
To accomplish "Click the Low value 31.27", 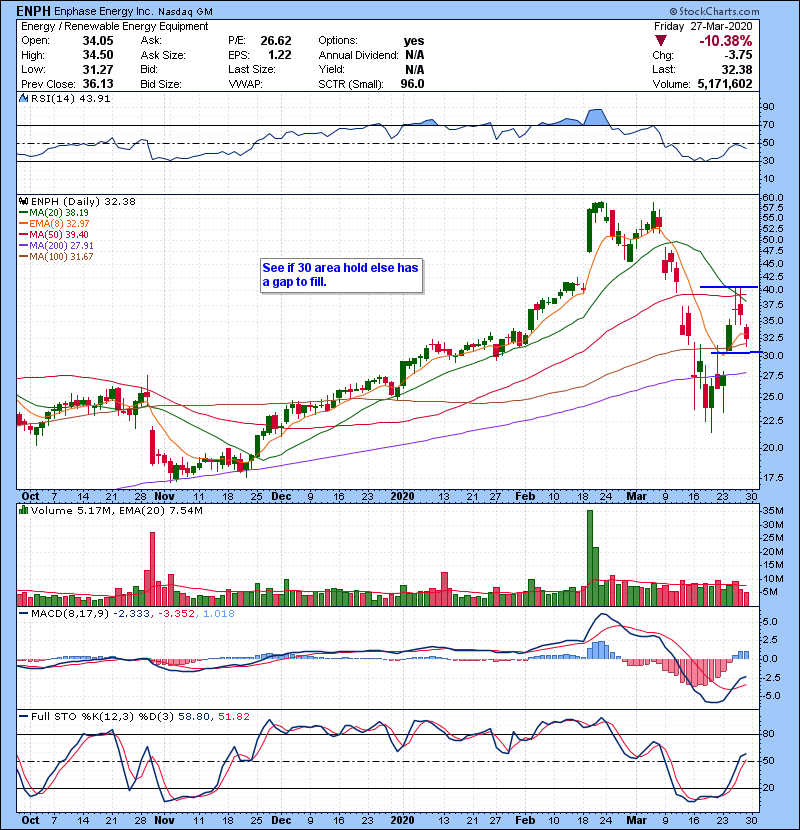I will tap(97, 69).
